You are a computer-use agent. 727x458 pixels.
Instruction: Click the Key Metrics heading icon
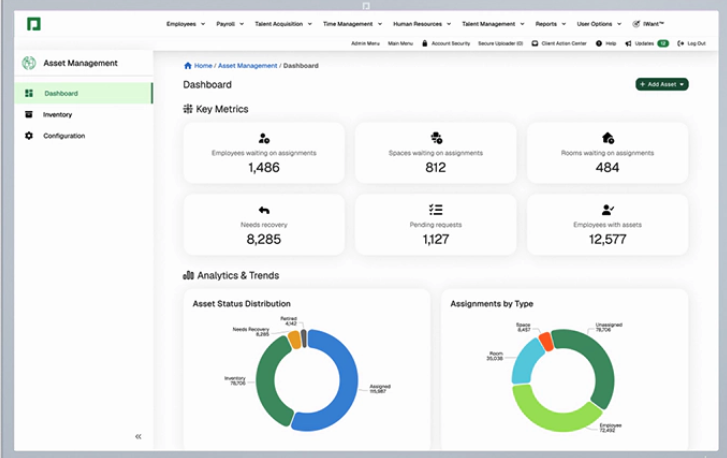click(188, 109)
